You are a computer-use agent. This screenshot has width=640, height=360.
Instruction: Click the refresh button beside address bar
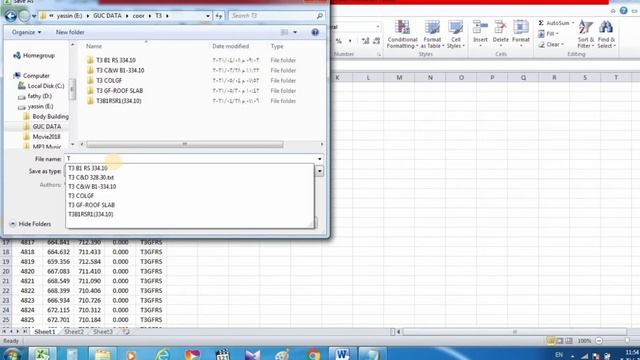coord(219,16)
